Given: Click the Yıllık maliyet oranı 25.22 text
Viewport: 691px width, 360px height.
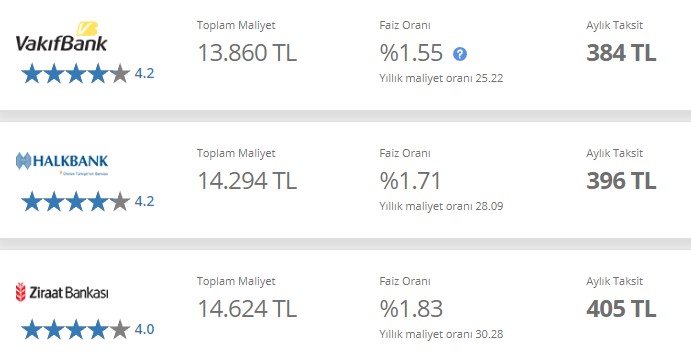Looking at the screenshot, I should [441, 78].
